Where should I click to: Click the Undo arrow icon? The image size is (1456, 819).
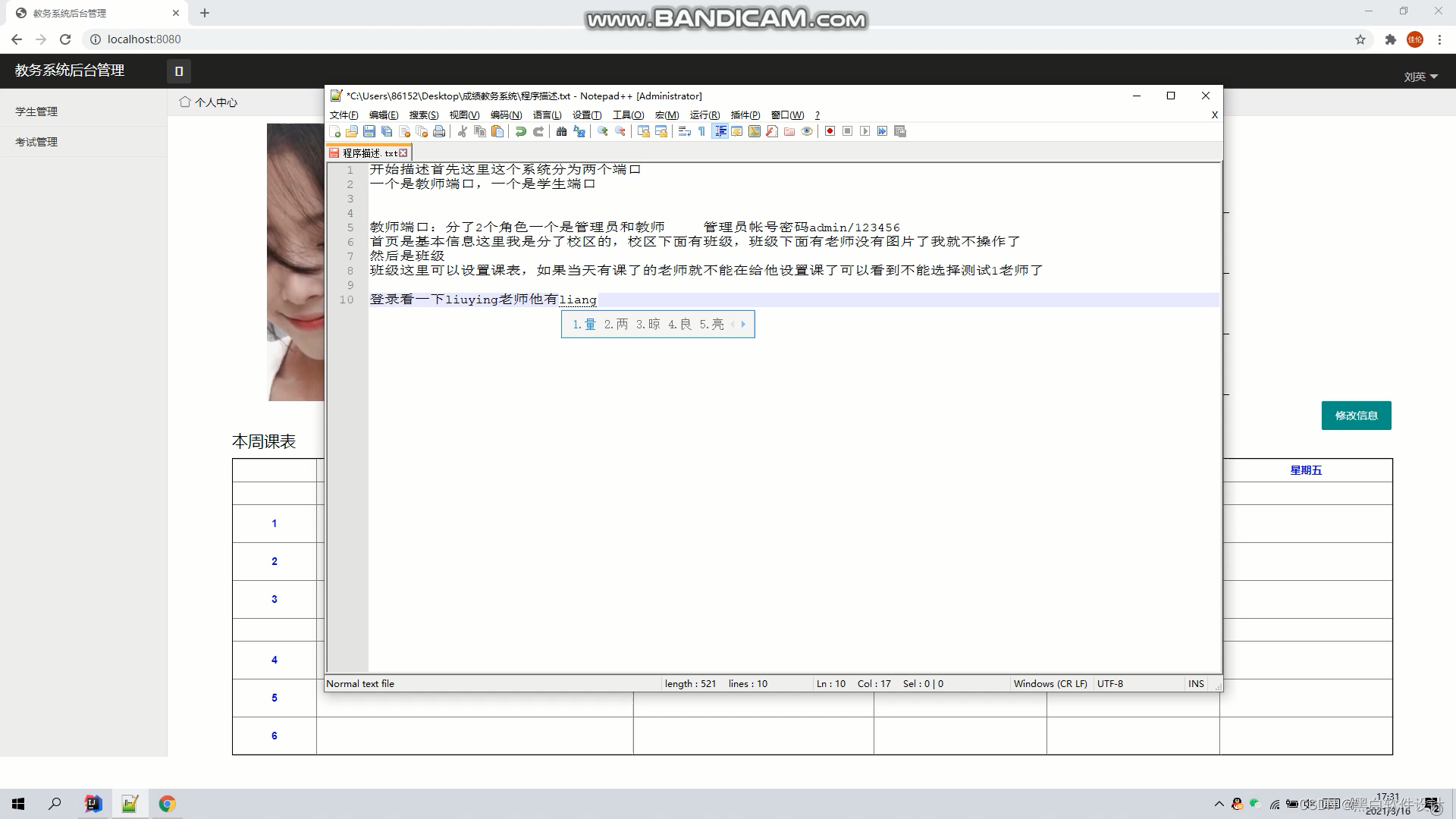[x=521, y=131]
